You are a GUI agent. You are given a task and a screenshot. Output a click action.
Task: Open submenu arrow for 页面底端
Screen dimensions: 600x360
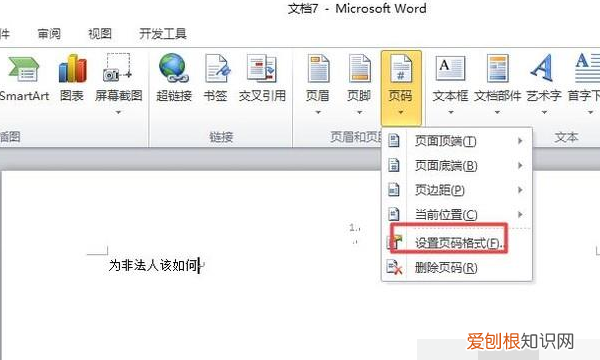coord(520,166)
